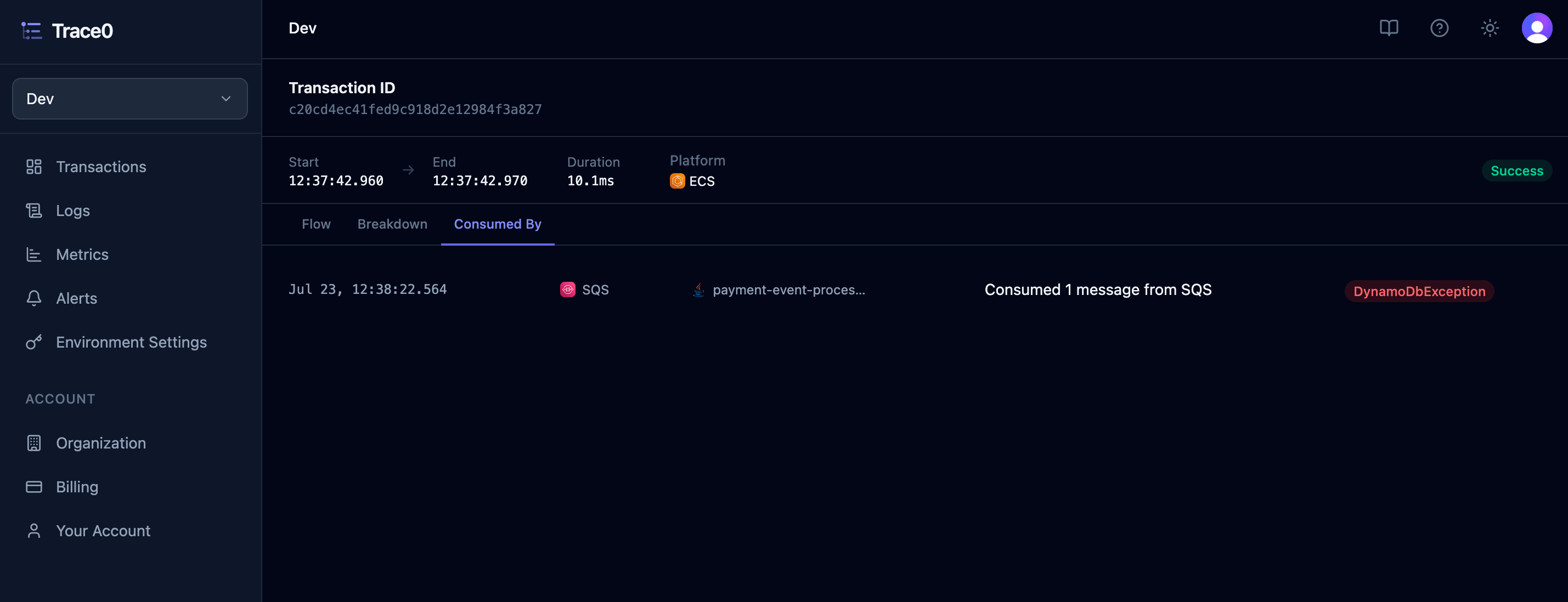Go to Logs page

72,211
